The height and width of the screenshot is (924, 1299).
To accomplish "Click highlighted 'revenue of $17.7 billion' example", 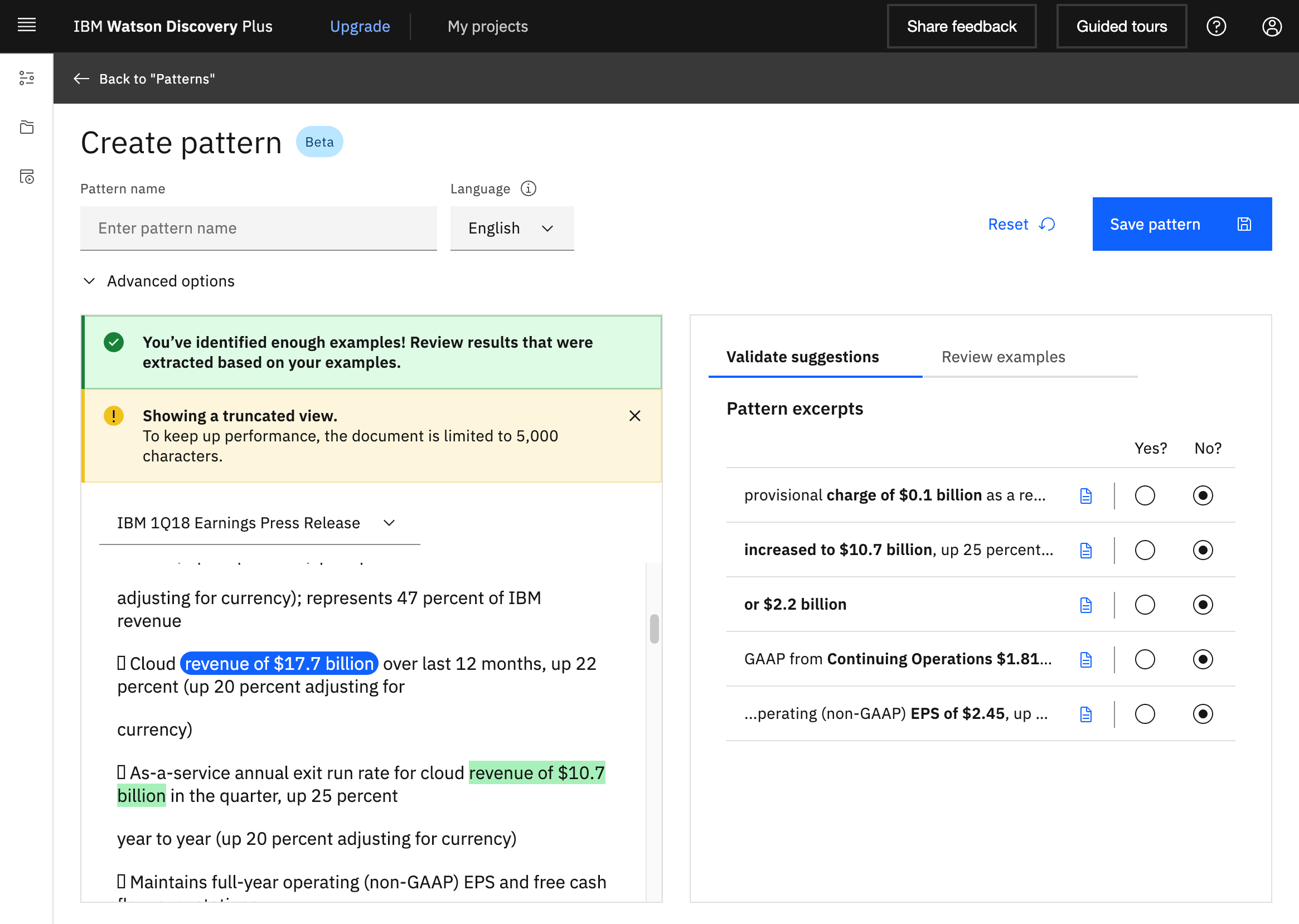I will pos(279,663).
